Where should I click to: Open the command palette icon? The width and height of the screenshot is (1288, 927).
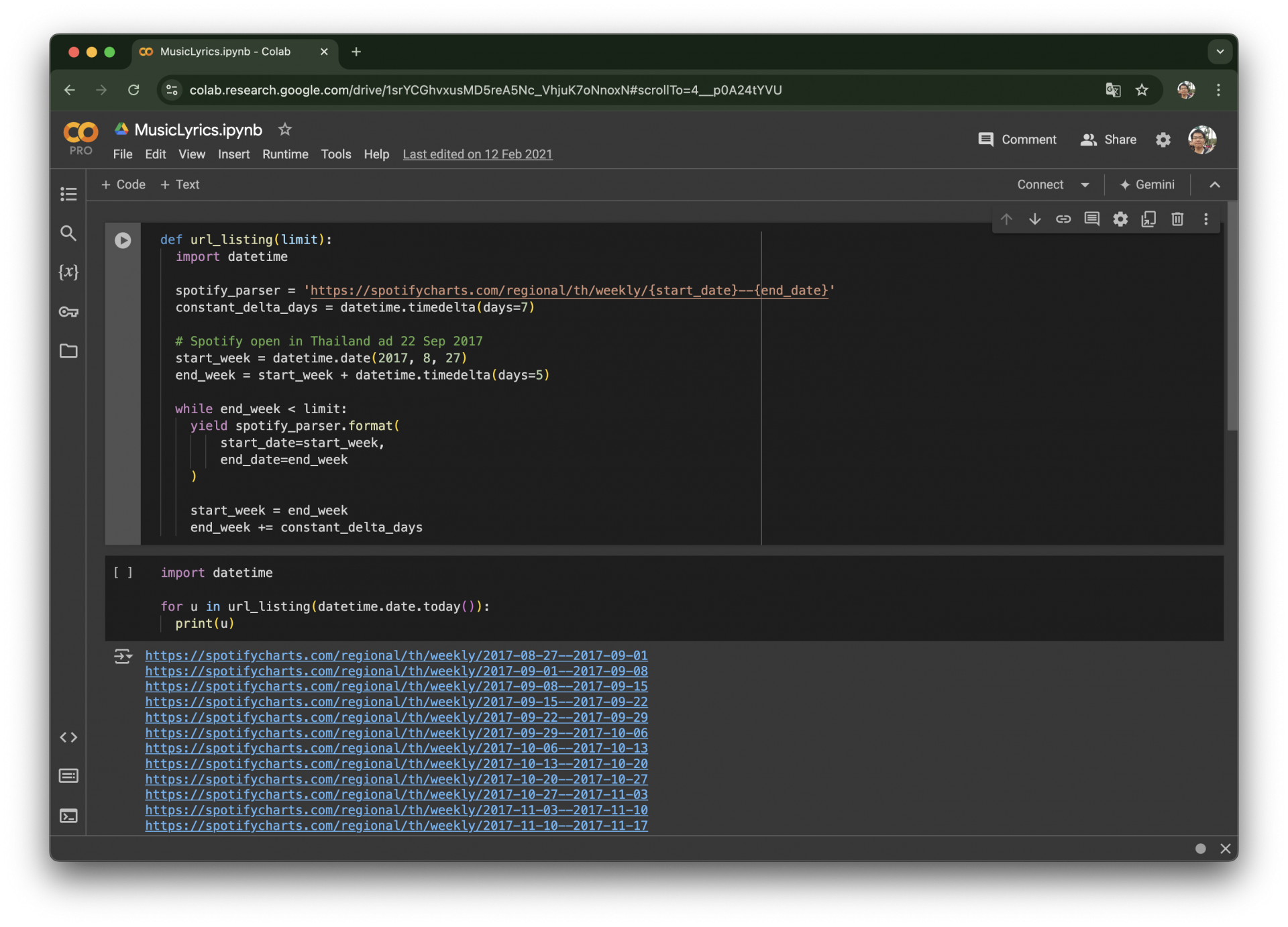68,776
